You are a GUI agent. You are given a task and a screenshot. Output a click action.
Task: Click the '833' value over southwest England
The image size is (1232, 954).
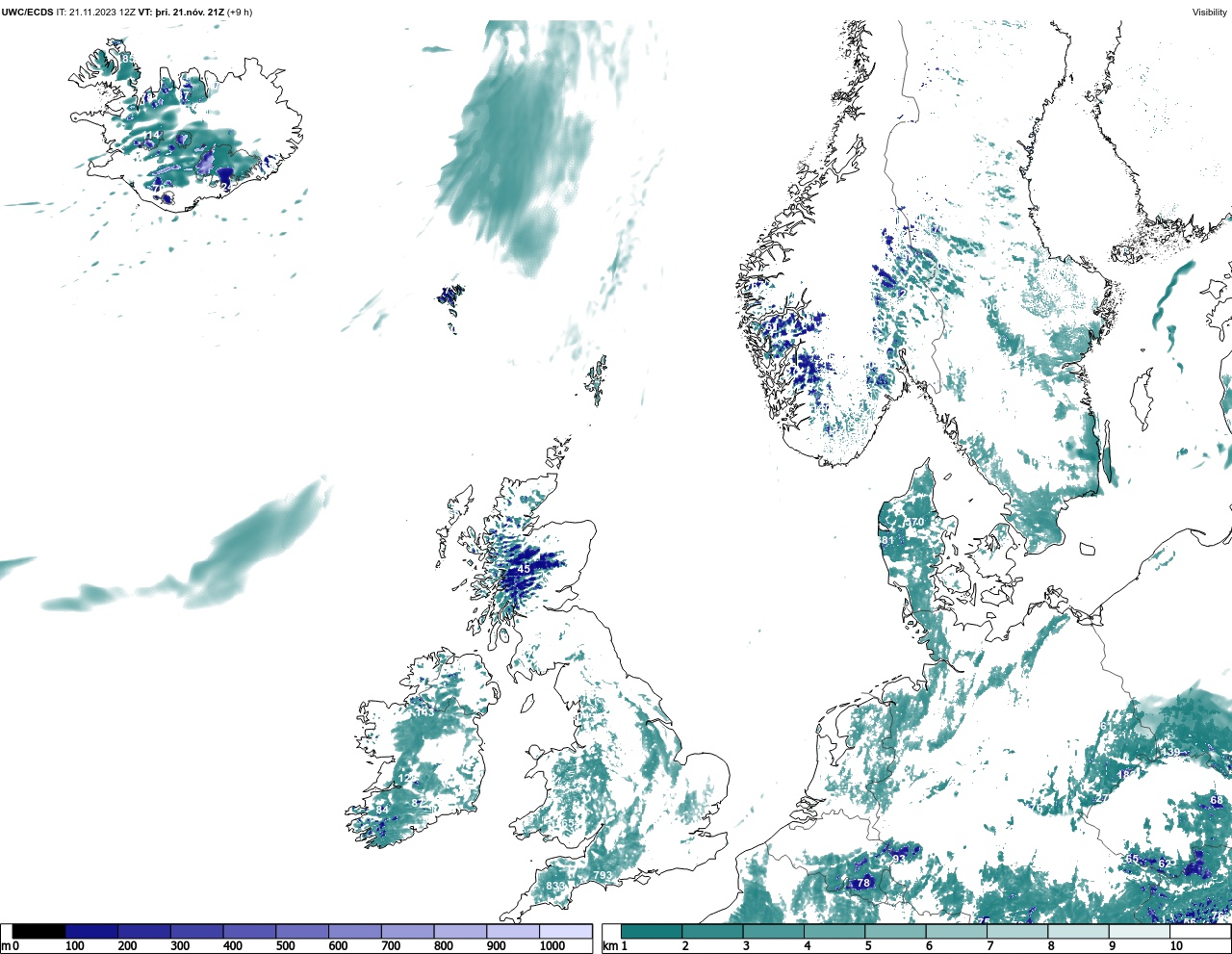pyautogui.click(x=555, y=886)
